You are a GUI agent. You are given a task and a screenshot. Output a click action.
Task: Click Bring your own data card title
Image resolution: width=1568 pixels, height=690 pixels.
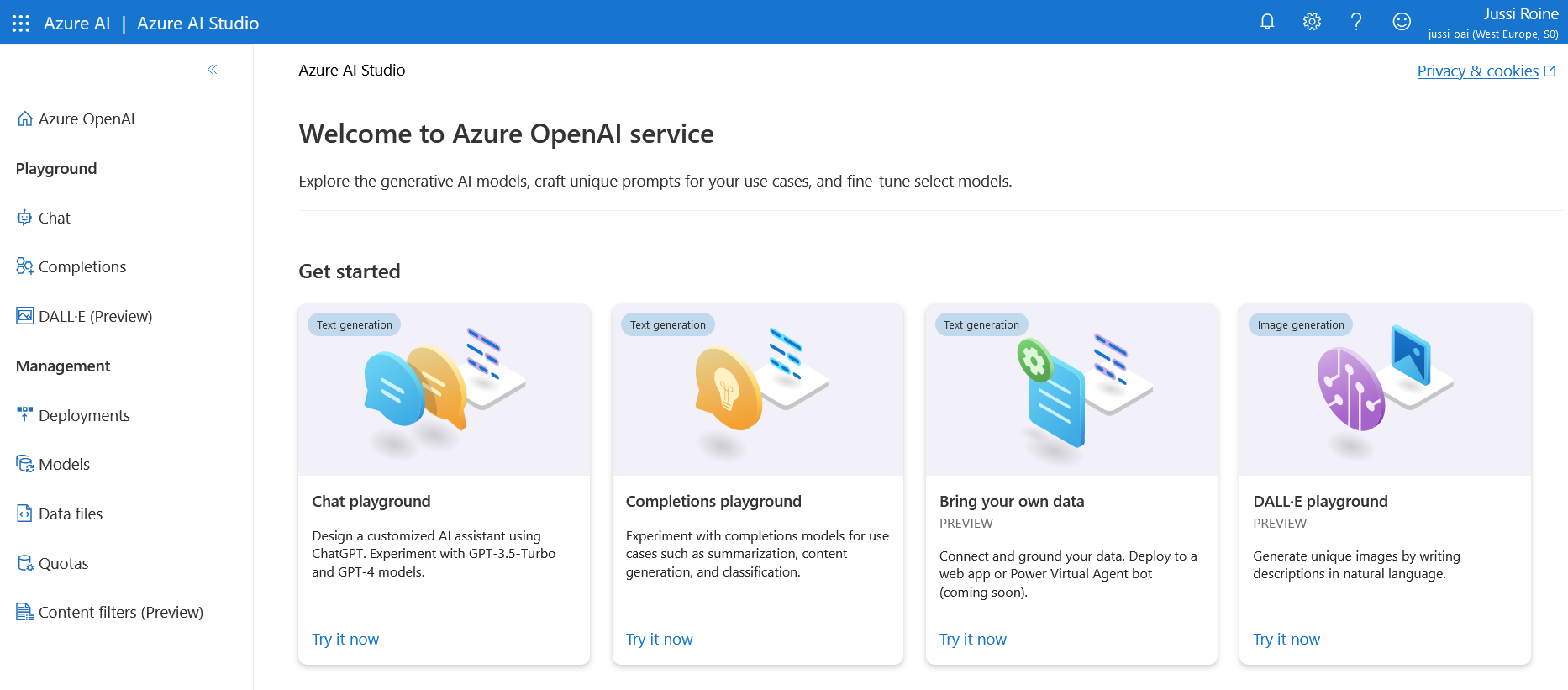tap(1012, 502)
